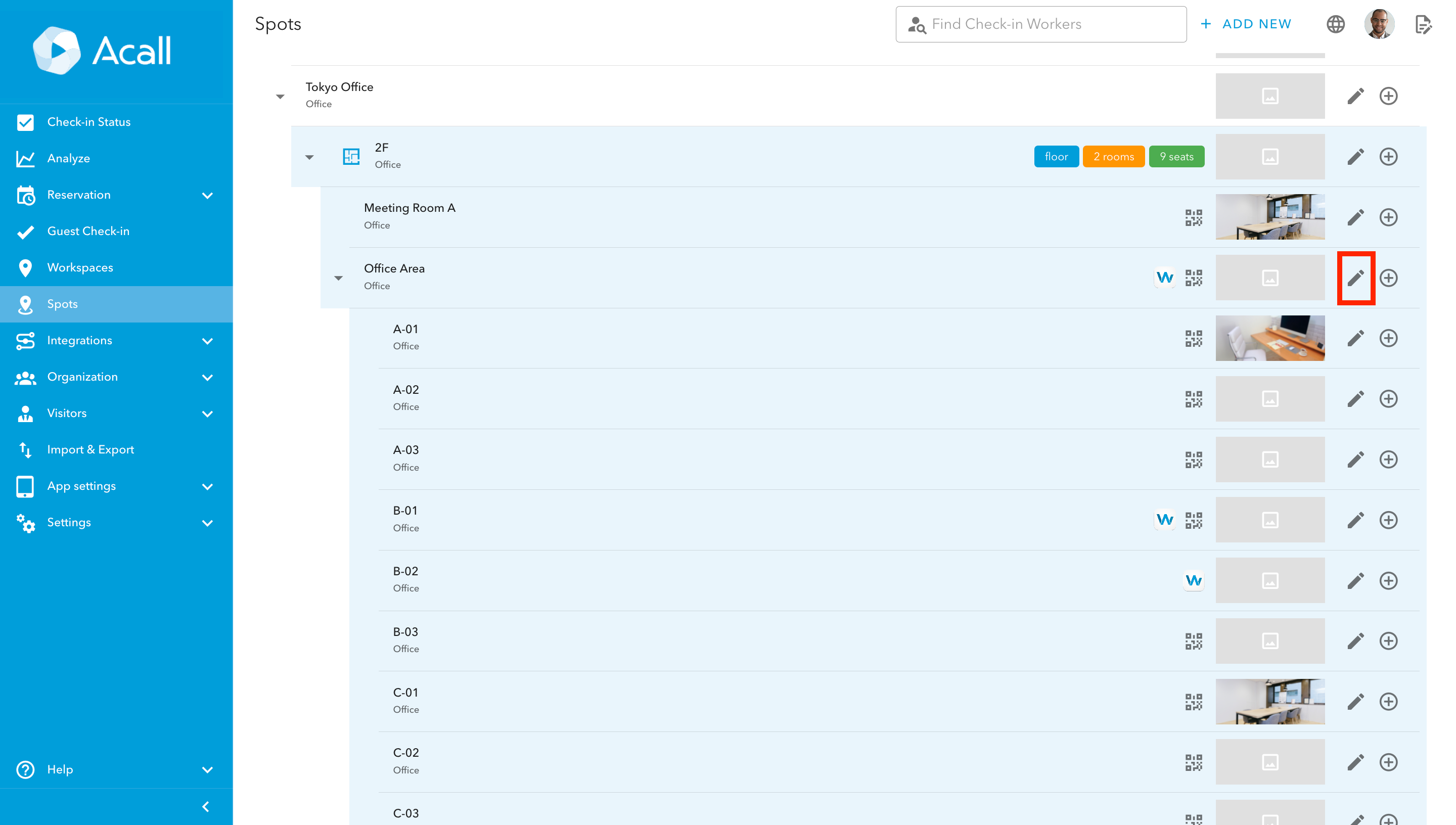Open Meeting Room A photo thumbnail
1456x825 pixels.
pyautogui.click(x=1269, y=217)
